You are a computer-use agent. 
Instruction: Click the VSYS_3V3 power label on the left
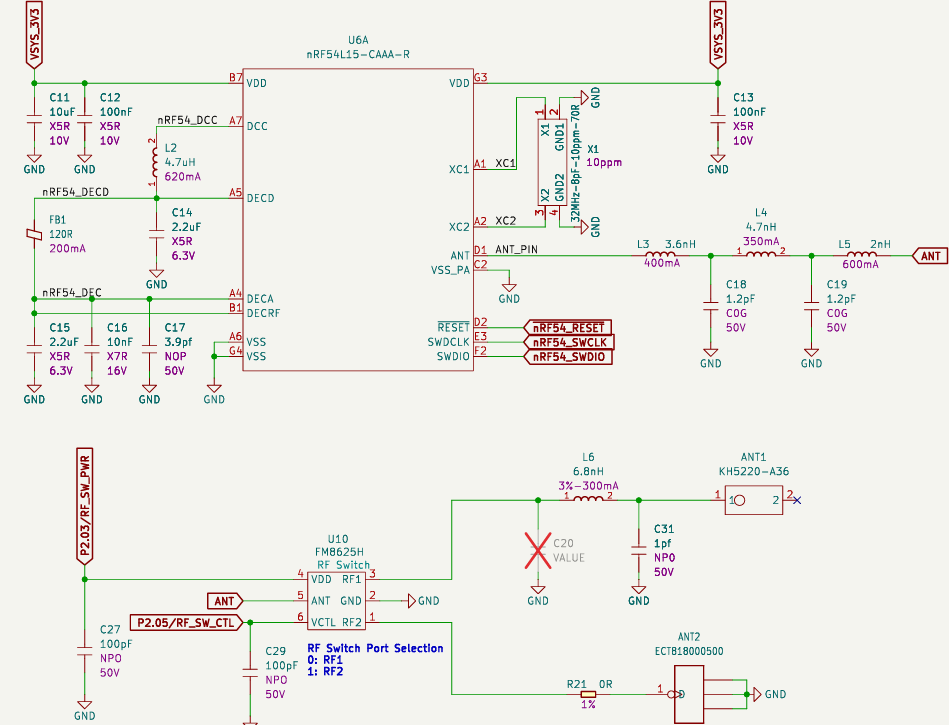click(34, 35)
